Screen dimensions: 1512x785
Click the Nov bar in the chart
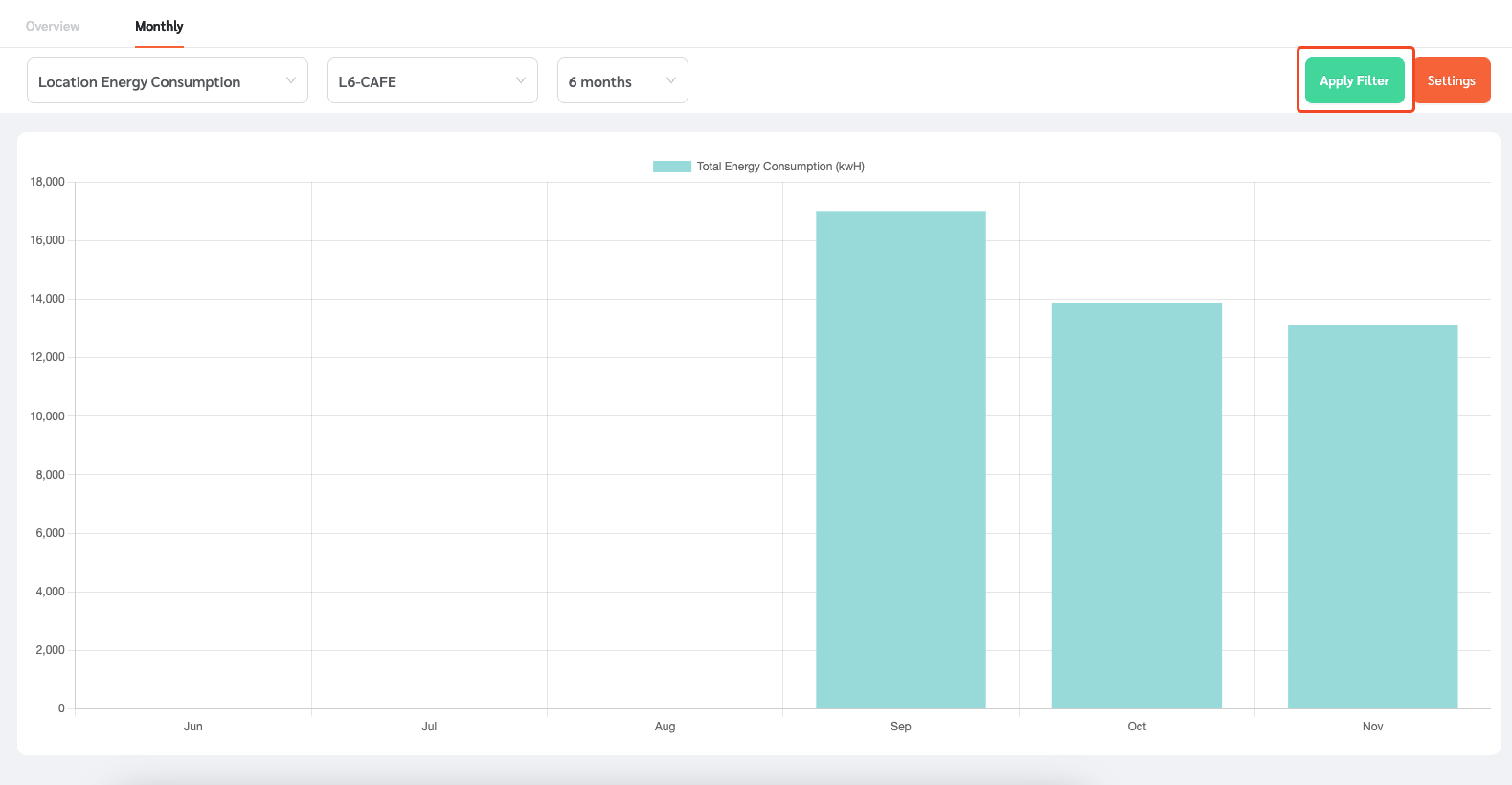coord(1373,517)
